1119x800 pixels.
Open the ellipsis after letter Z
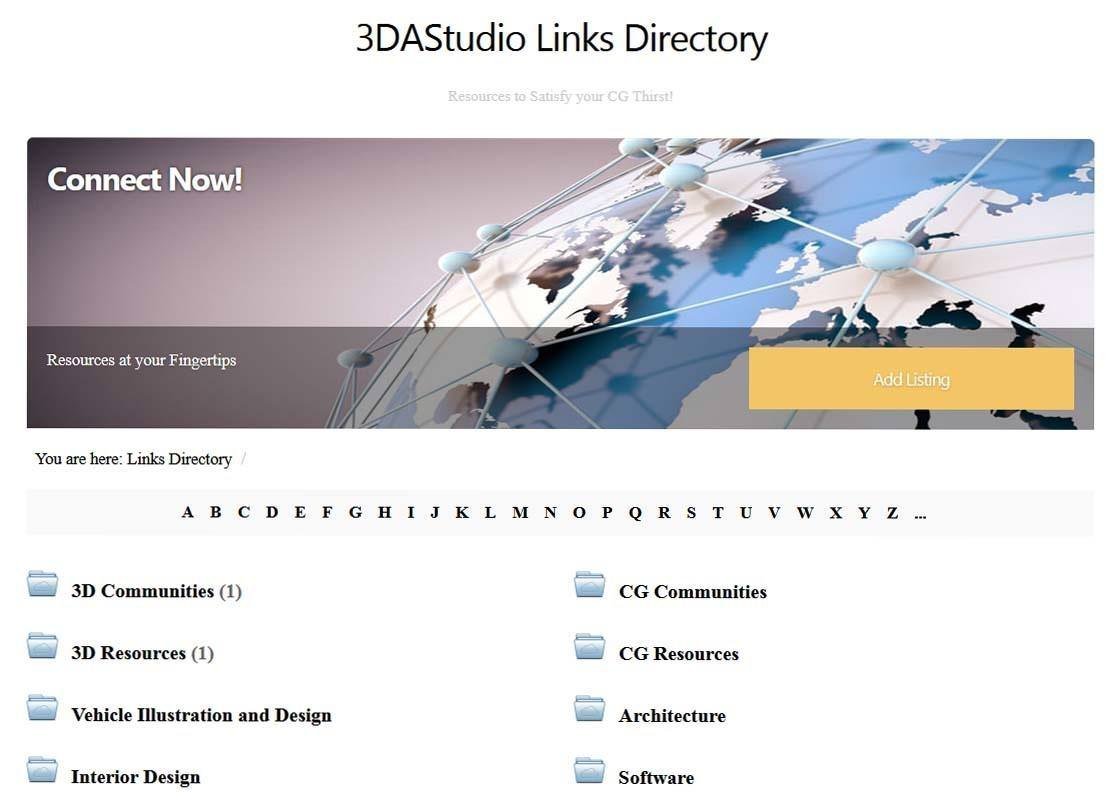pos(920,512)
